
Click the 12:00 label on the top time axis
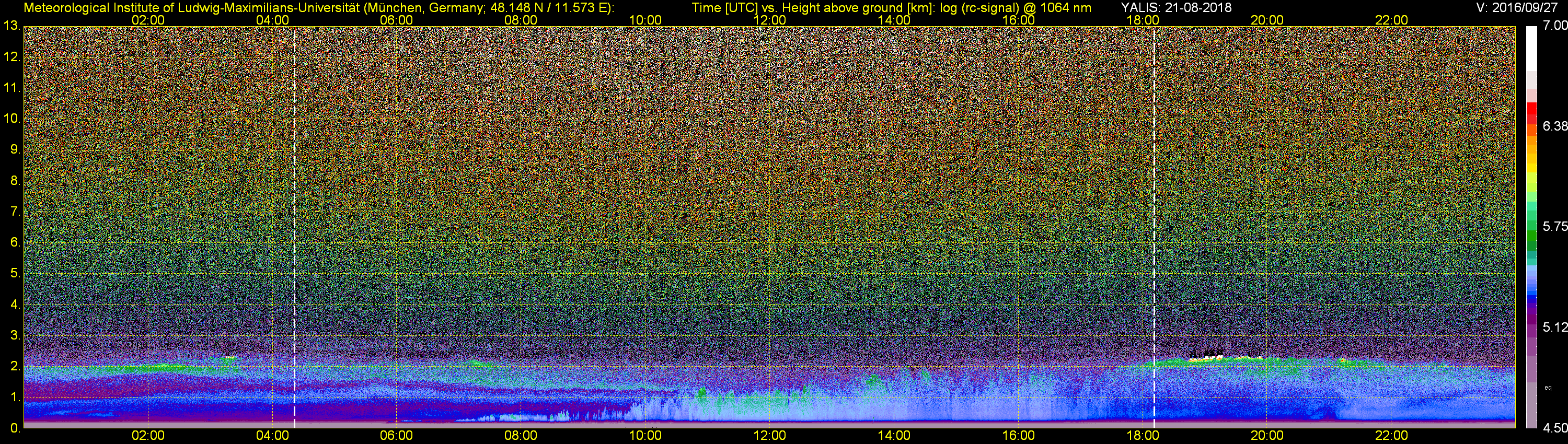(x=769, y=20)
